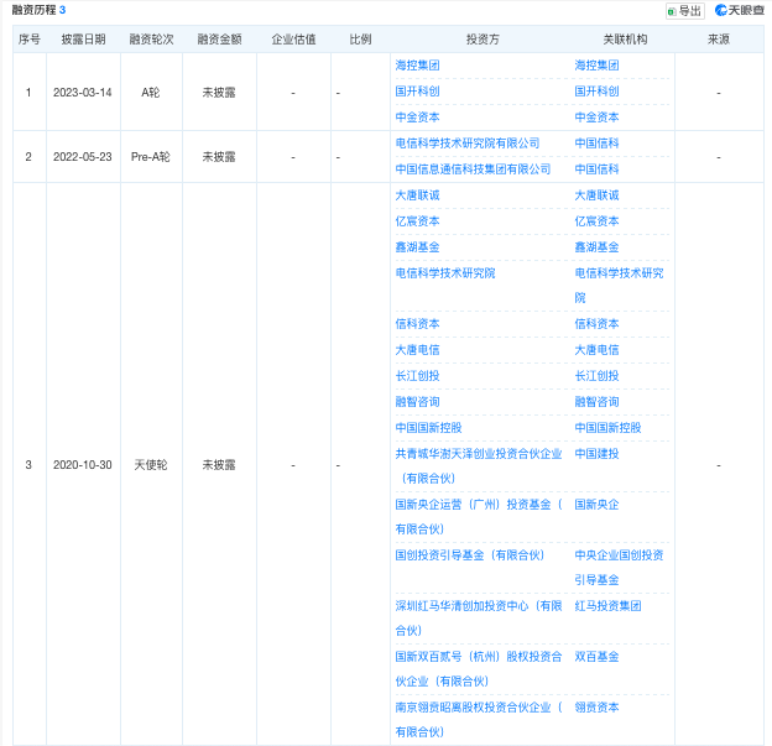Open 国新央企运营（广州）投资基金 link

coord(478,505)
